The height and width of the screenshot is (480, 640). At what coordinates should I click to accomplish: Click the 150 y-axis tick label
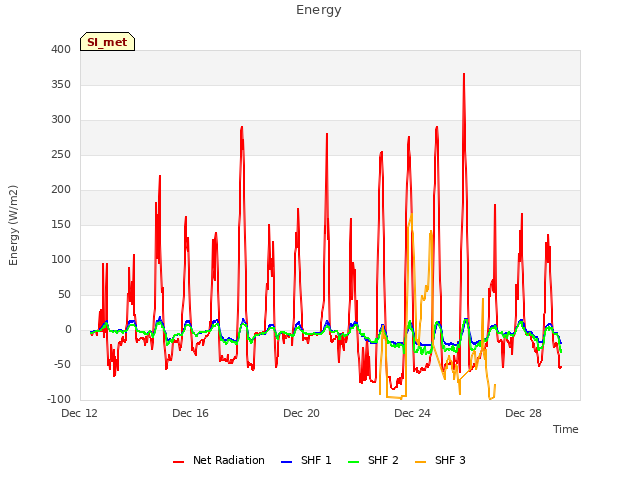61,225
